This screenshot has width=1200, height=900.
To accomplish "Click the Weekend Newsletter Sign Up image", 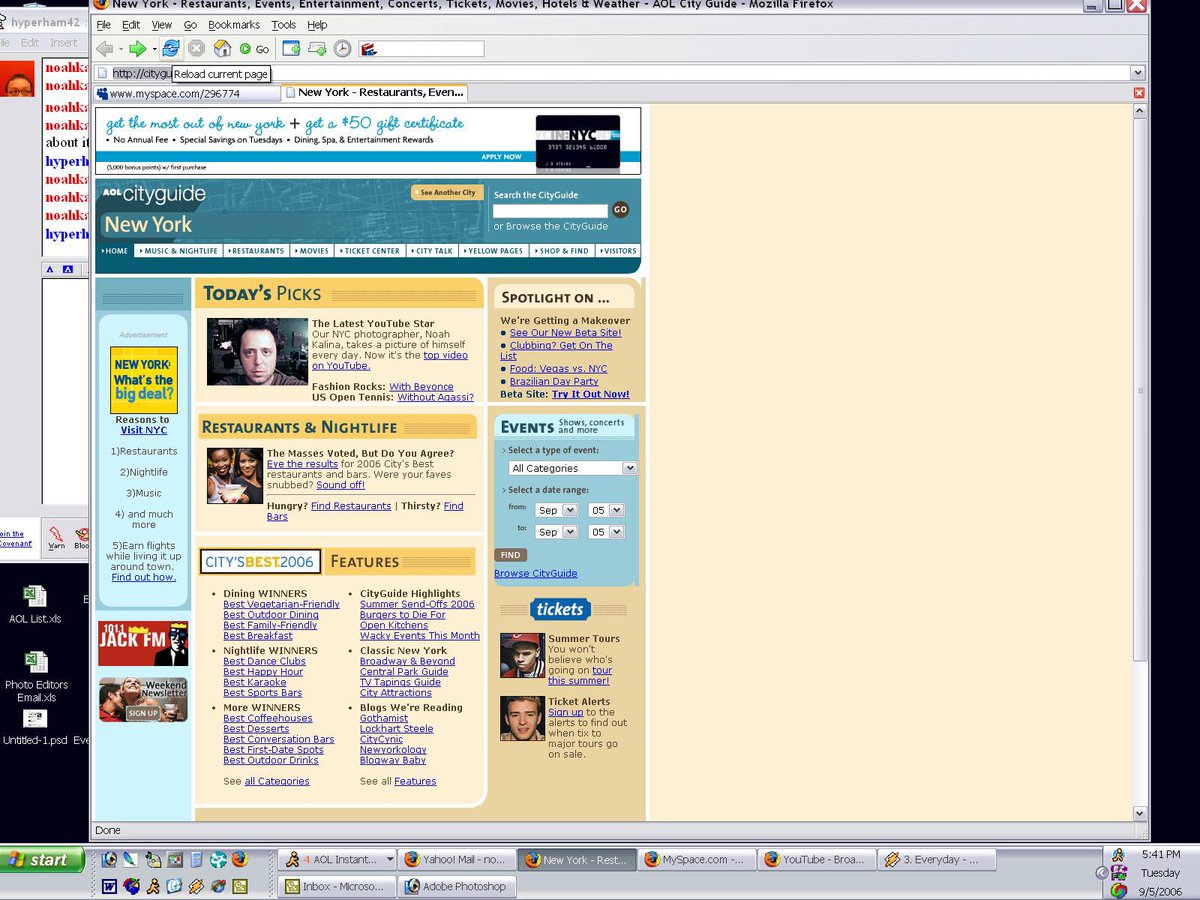I will [143, 700].
